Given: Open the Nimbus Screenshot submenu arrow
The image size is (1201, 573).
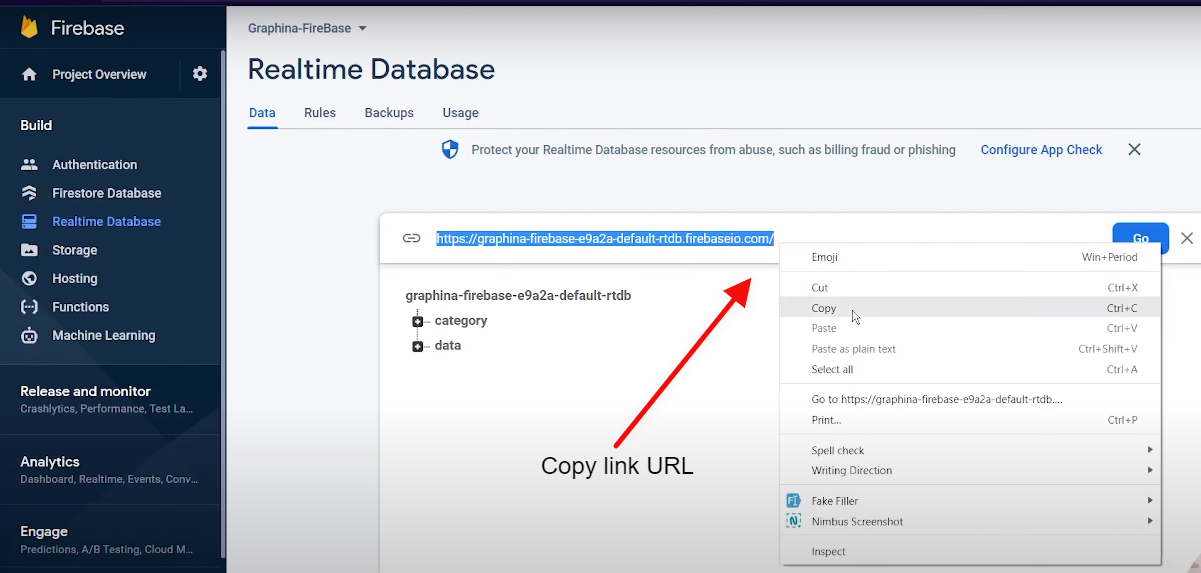Looking at the screenshot, I should click(1150, 521).
